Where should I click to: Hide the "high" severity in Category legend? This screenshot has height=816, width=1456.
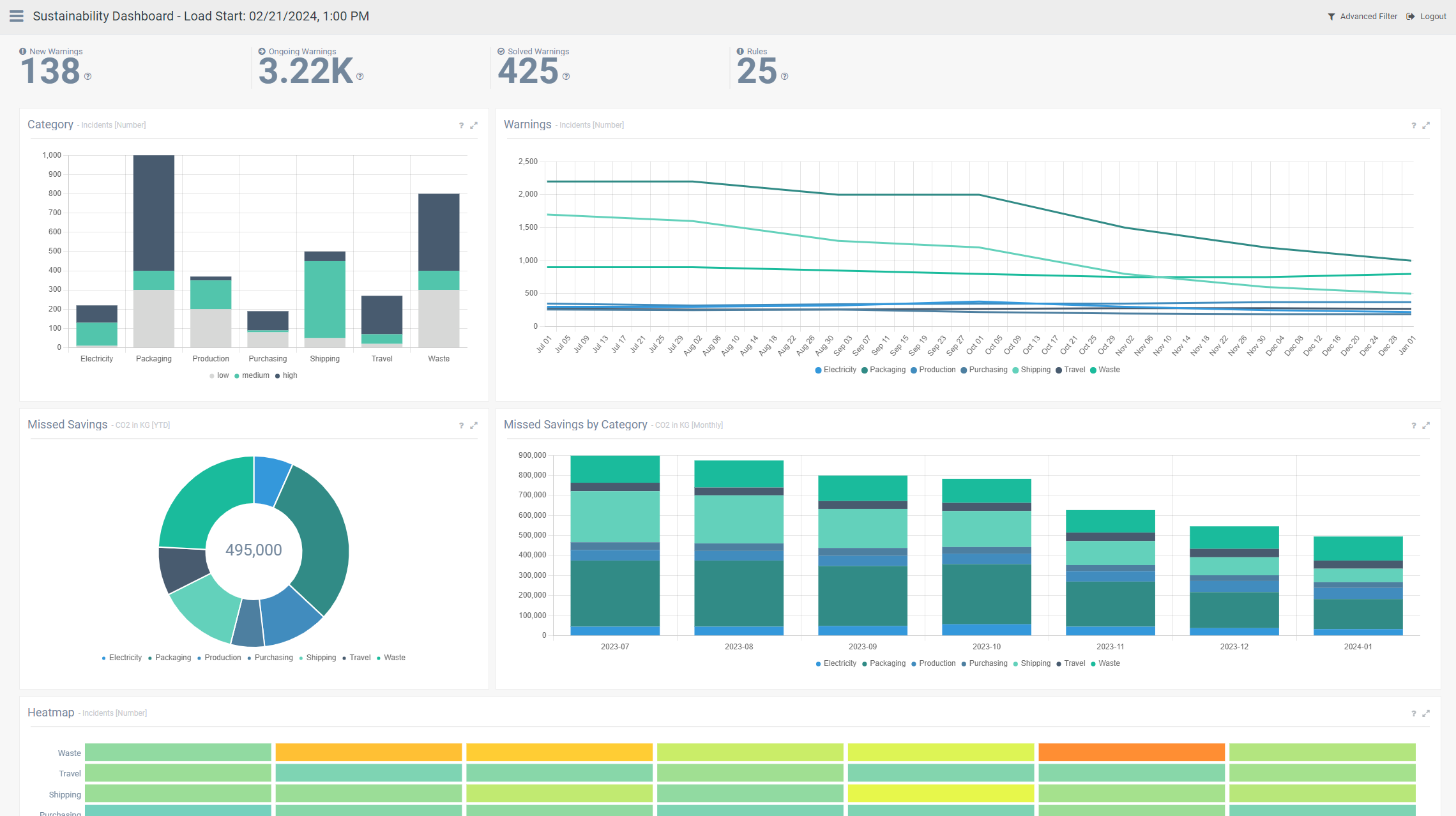pos(287,375)
